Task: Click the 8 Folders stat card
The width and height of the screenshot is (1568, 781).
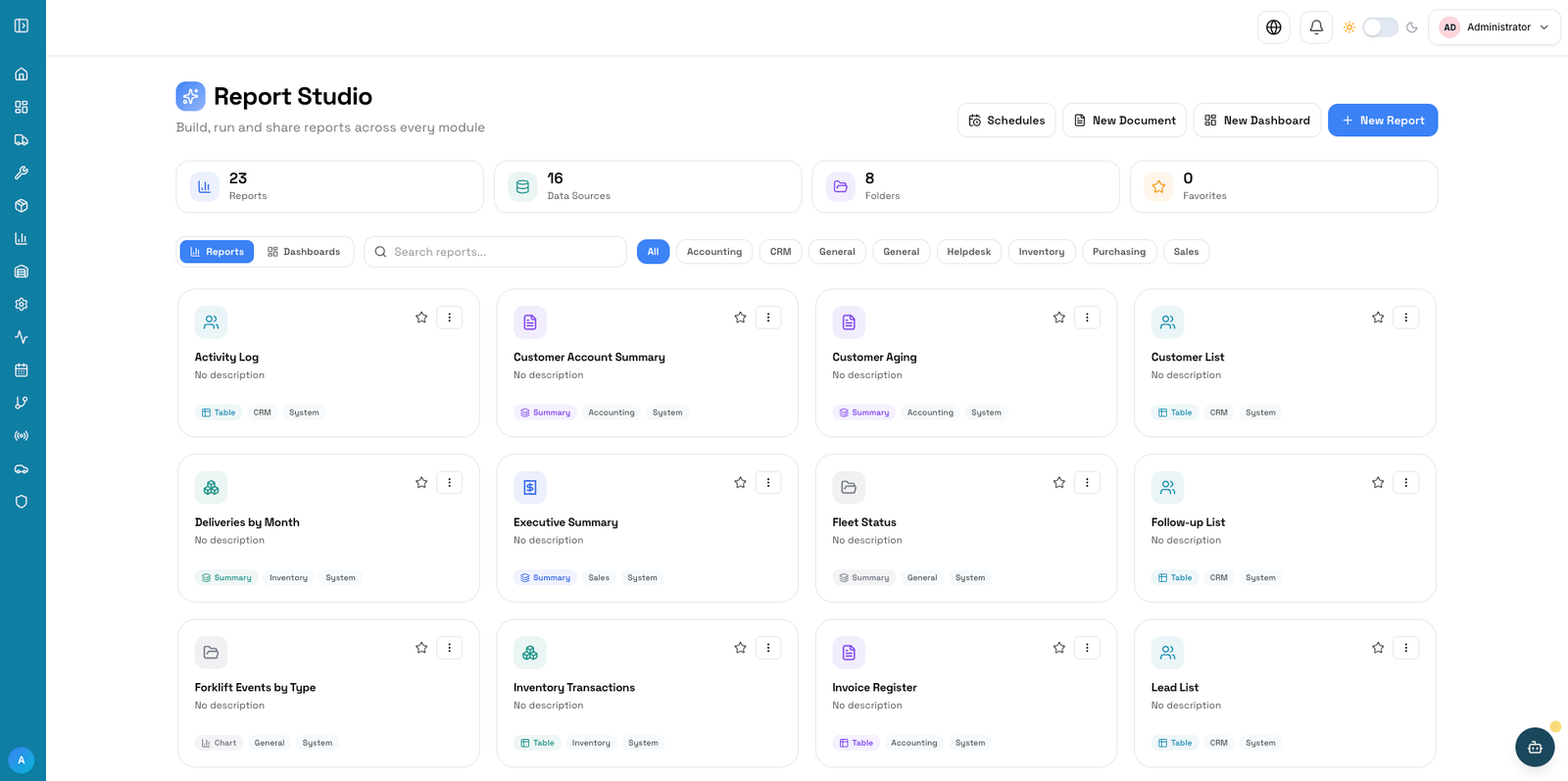Action: point(965,186)
